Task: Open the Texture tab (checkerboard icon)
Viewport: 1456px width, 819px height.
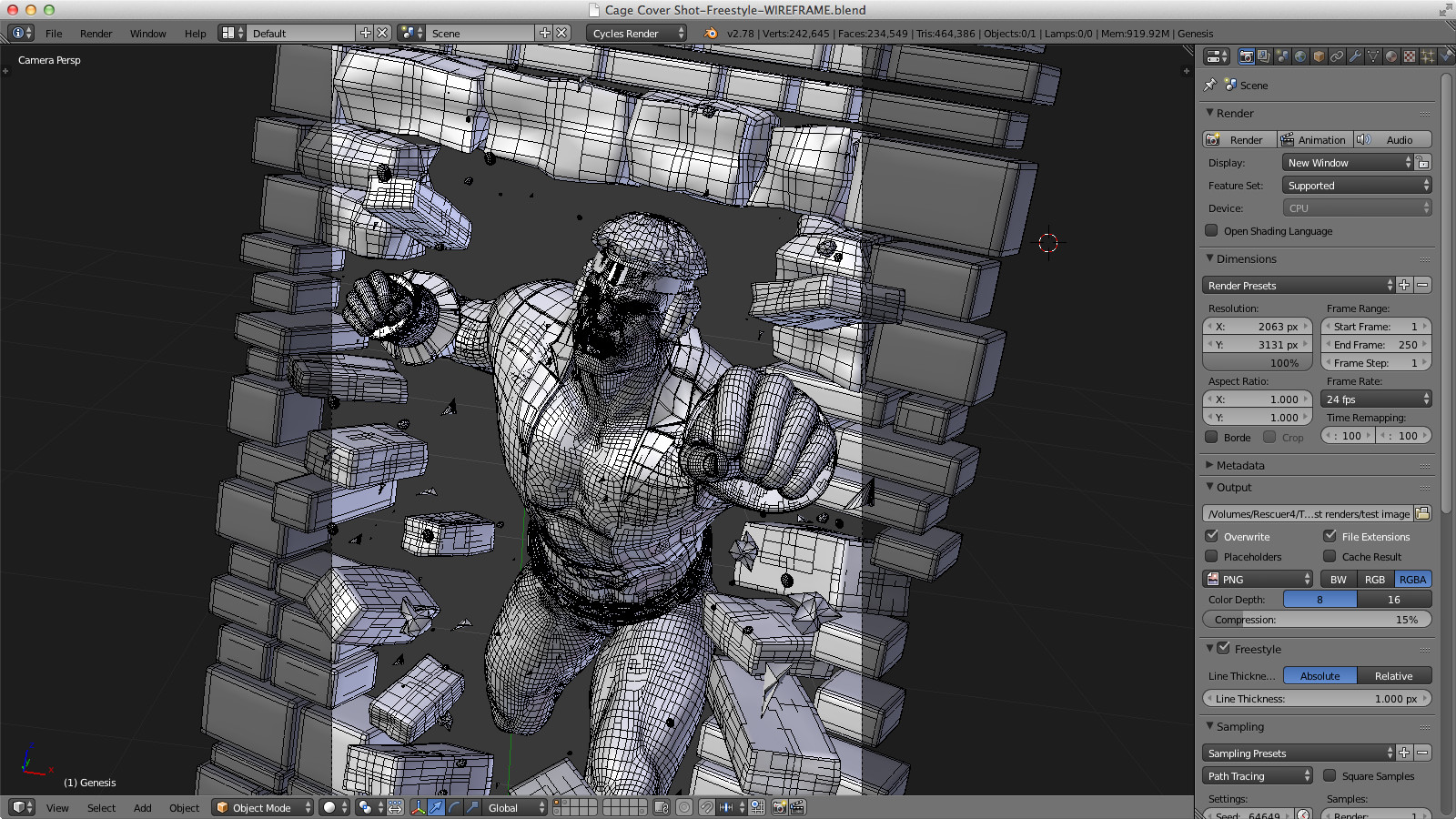Action: tap(1410, 56)
